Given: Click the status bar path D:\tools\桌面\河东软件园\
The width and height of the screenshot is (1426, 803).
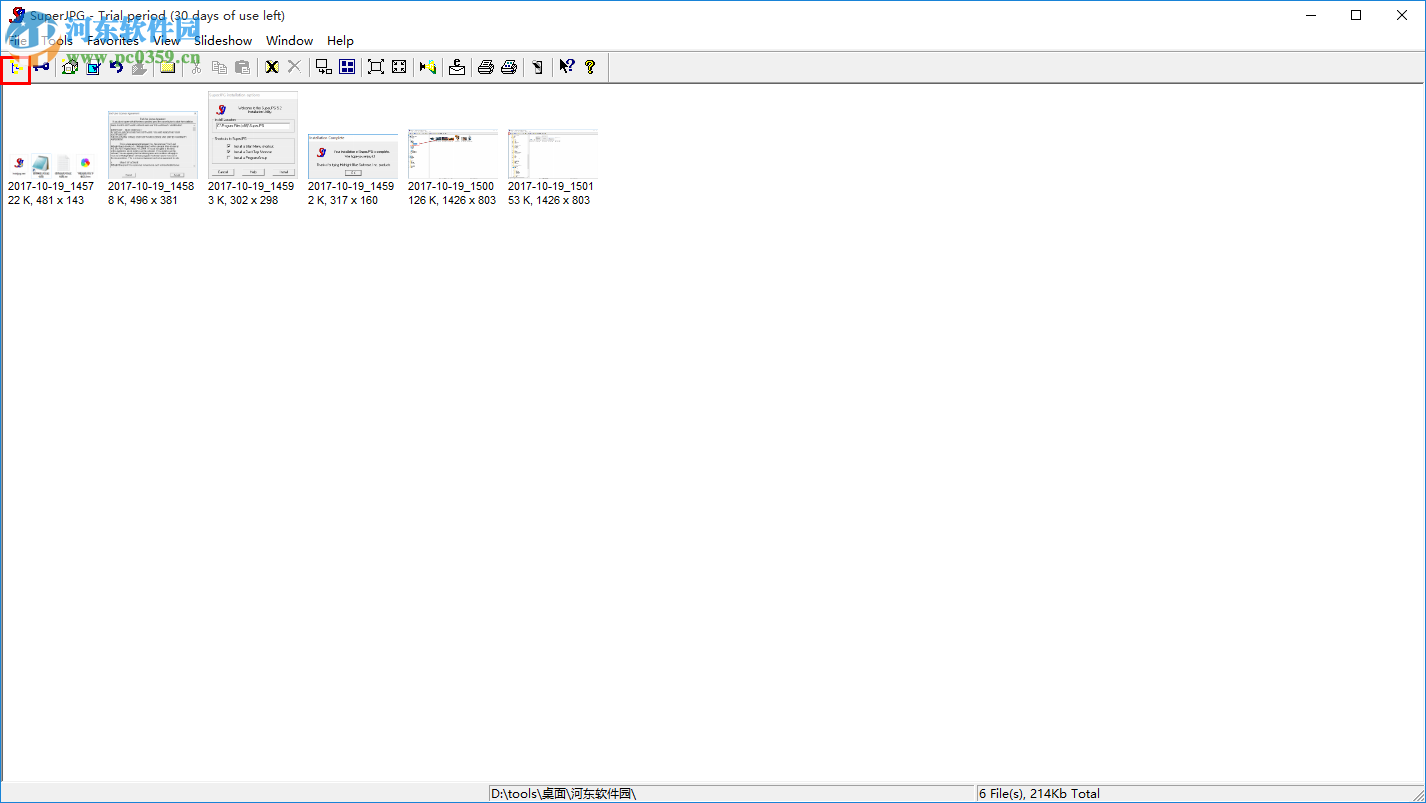Looking at the screenshot, I should [563, 794].
